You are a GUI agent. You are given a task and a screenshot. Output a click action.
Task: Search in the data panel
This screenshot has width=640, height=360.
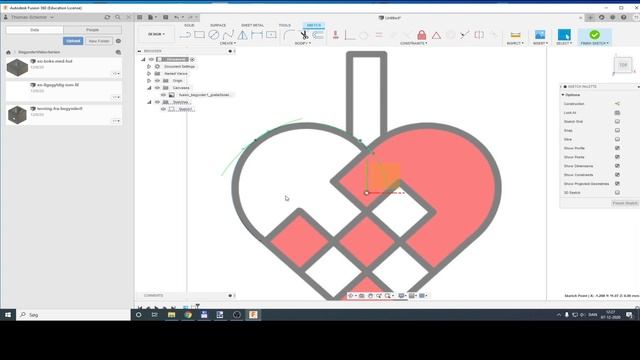118,17
